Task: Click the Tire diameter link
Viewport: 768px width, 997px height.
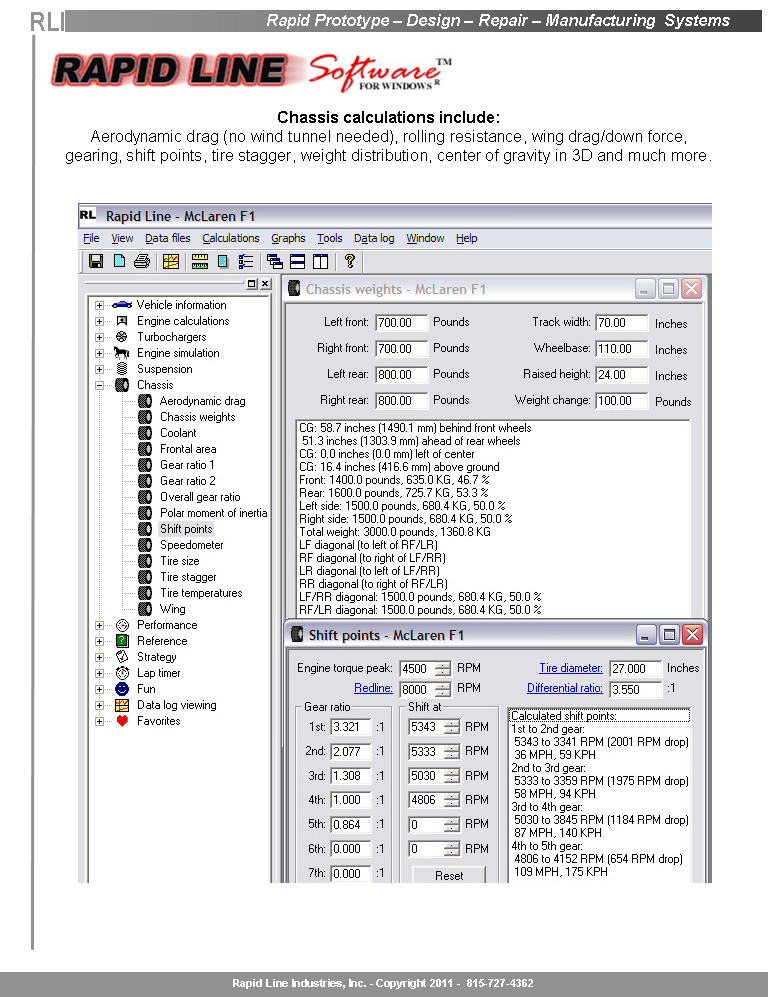Action: 571,668
